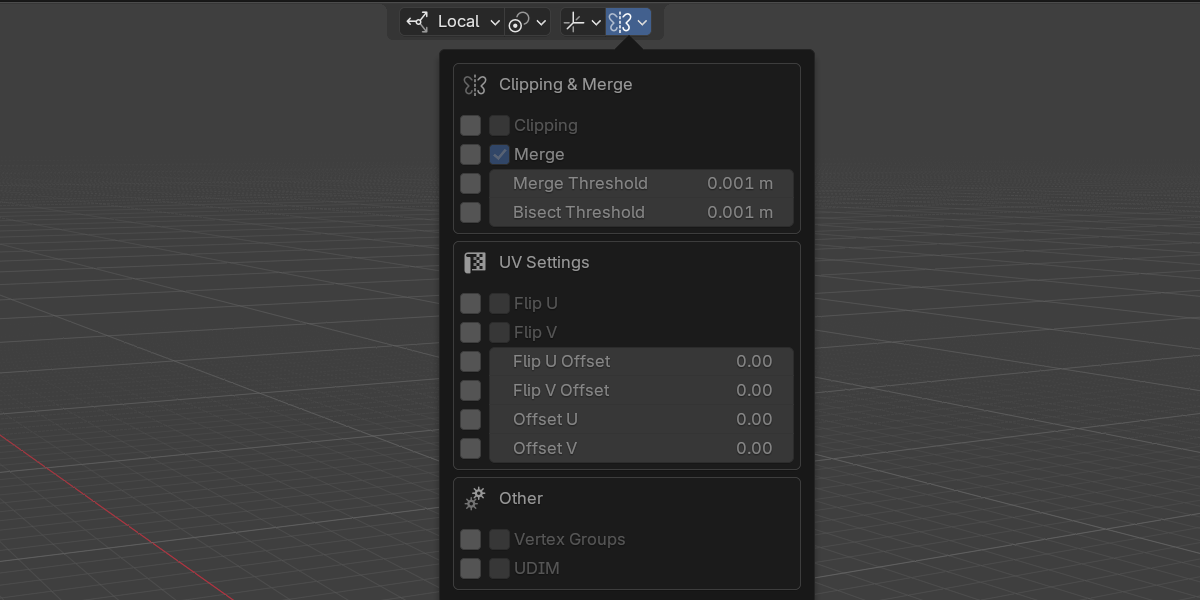Click the Other panel gears icon
This screenshot has height=600, width=1200.
click(x=475, y=498)
